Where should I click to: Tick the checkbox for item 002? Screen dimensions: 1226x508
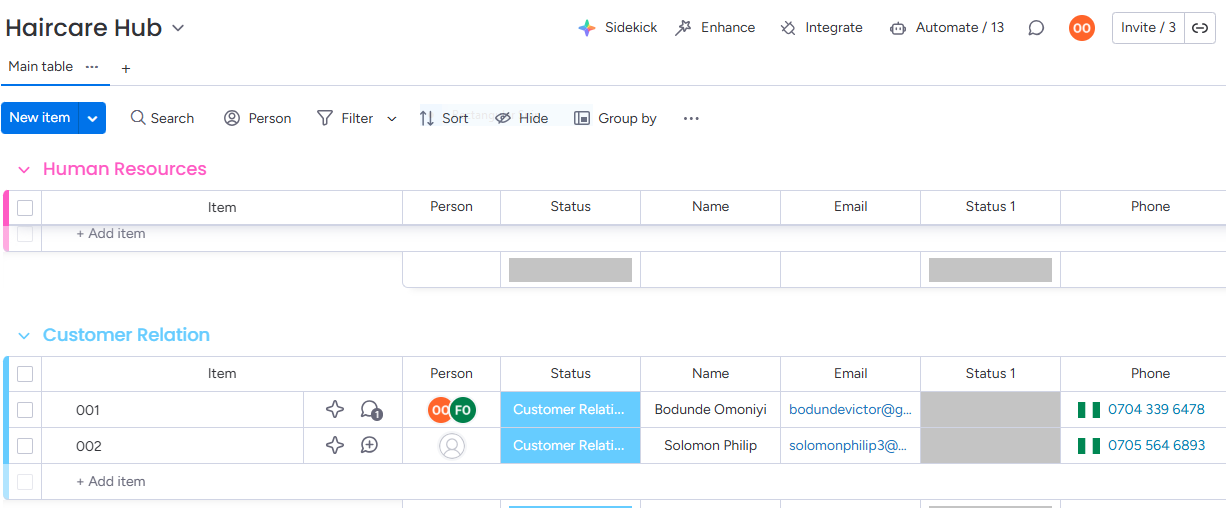25,446
